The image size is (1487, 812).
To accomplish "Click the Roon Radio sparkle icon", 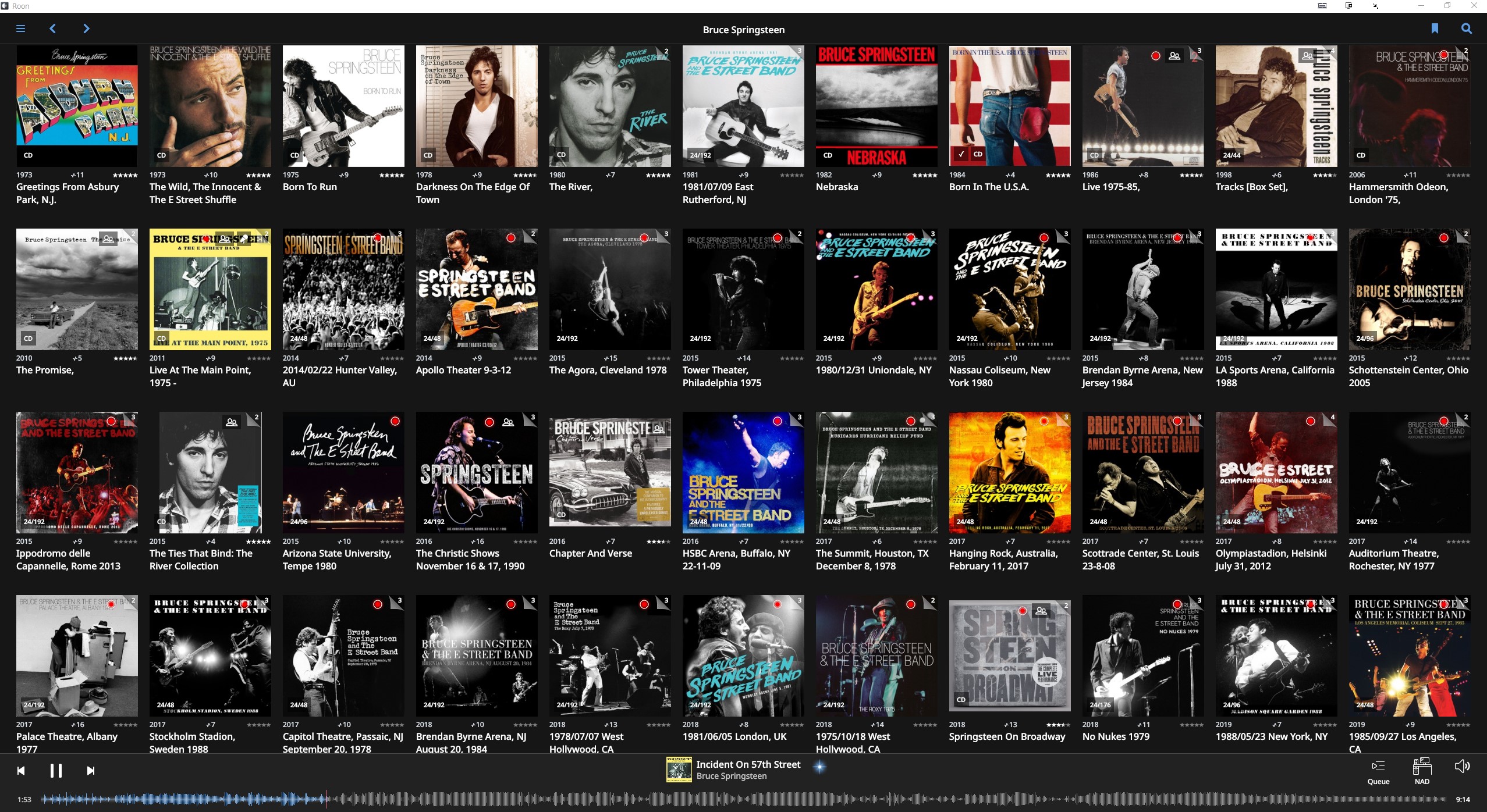I will pyautogui.click(x=819, y=767).
